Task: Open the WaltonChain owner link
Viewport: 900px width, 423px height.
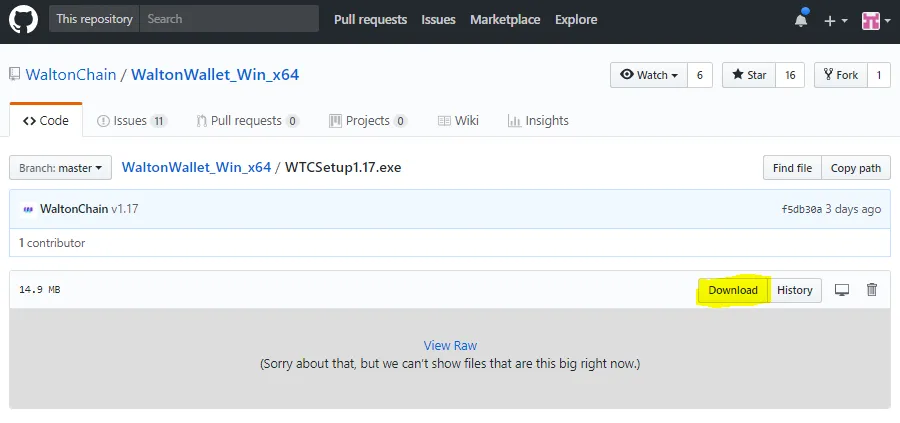Action: 71,75
